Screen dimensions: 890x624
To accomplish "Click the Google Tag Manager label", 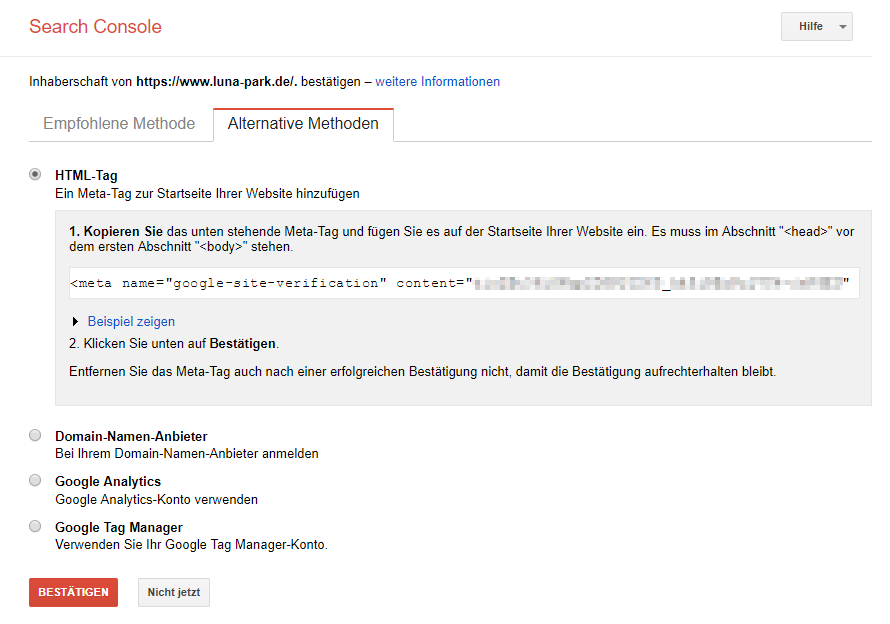I will tap(118, 527).
